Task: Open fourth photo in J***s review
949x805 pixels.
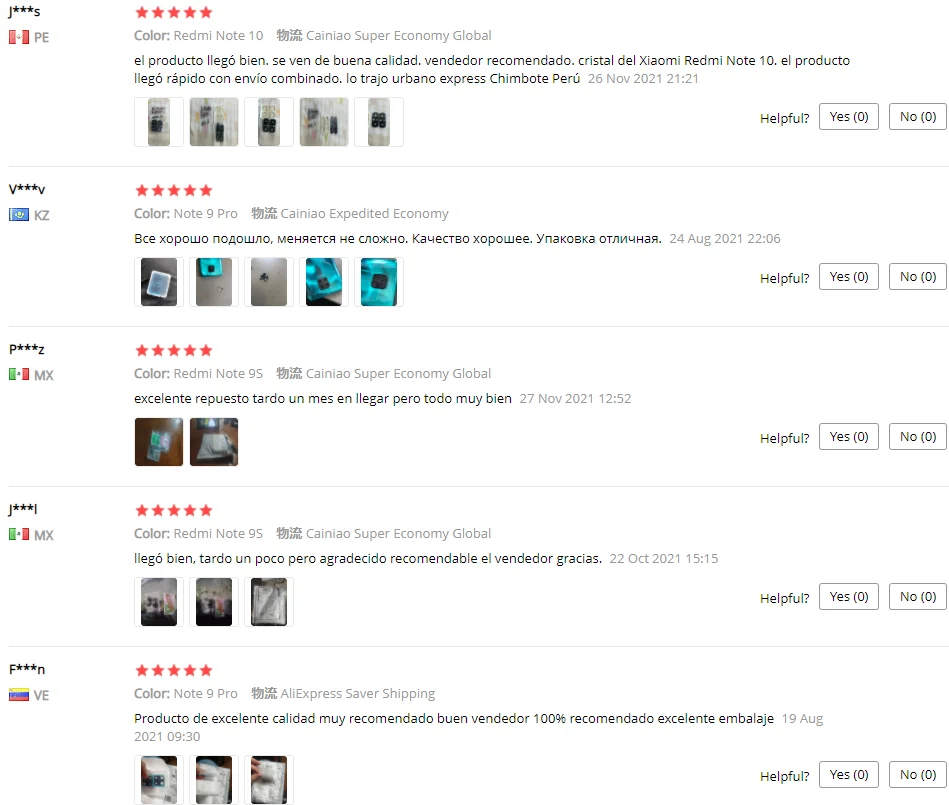Action: (x=324, y=122)
